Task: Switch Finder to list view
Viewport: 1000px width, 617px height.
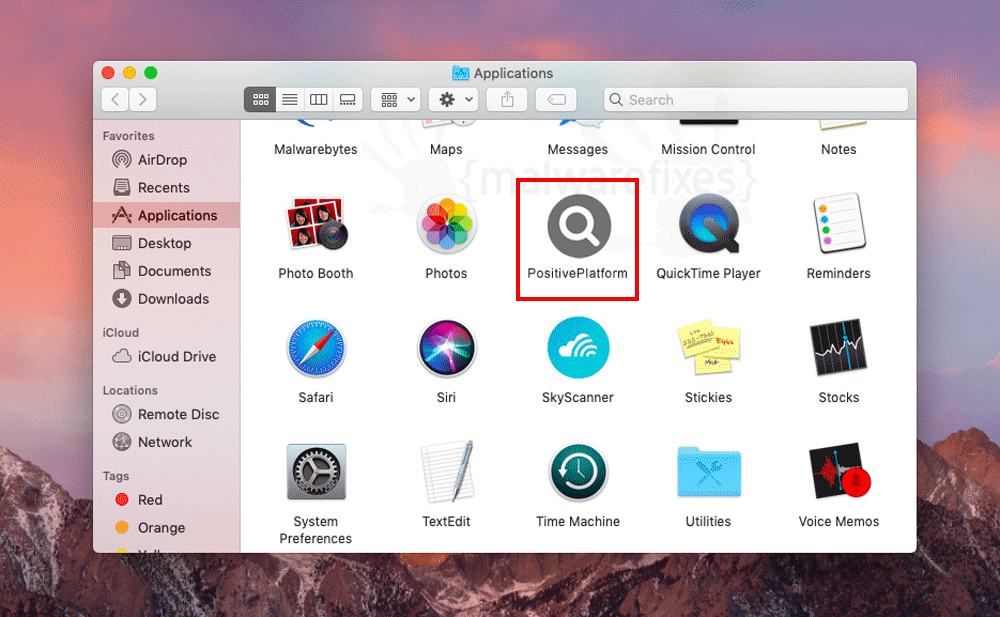Action: click(x=290, y=100)
